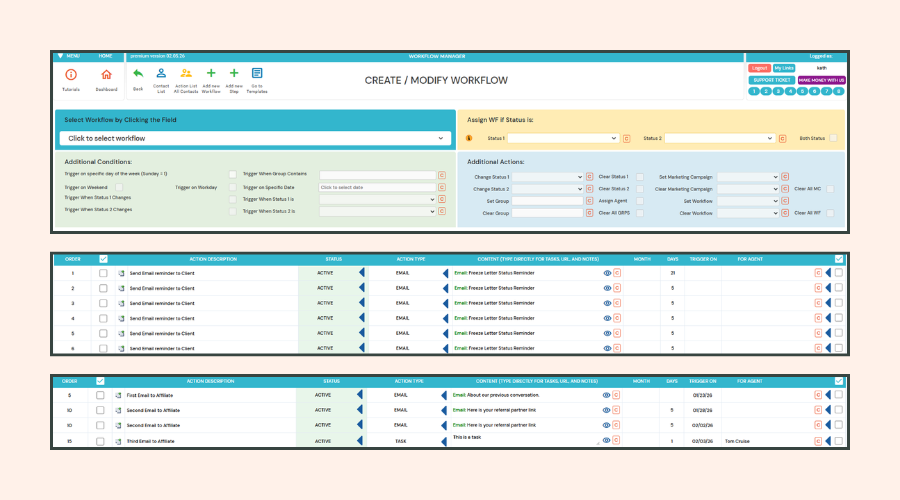
Task: Clear Trigger on Specific Date with C icon
Action: 442,187
